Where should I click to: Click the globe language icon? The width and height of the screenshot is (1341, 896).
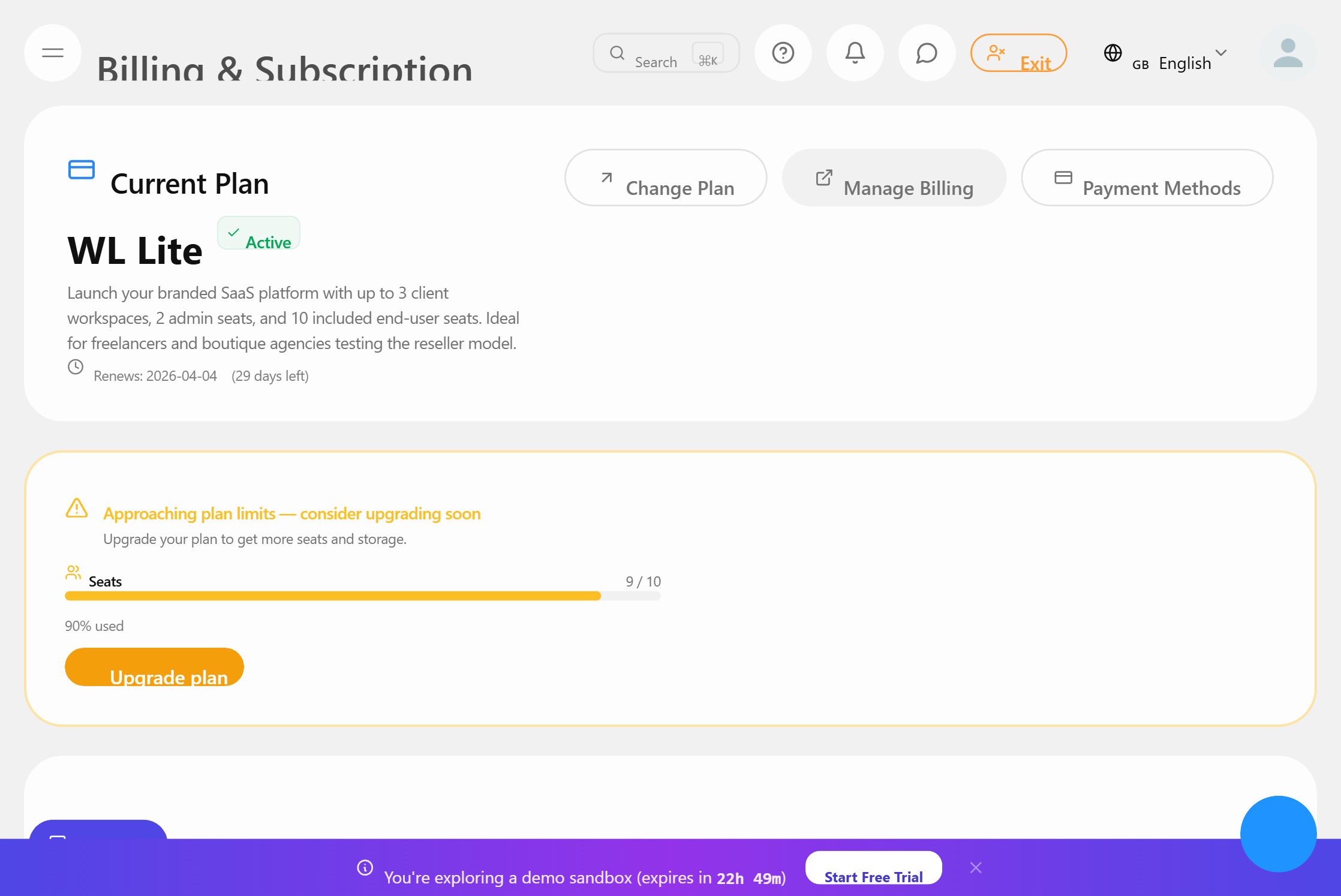1113,53
